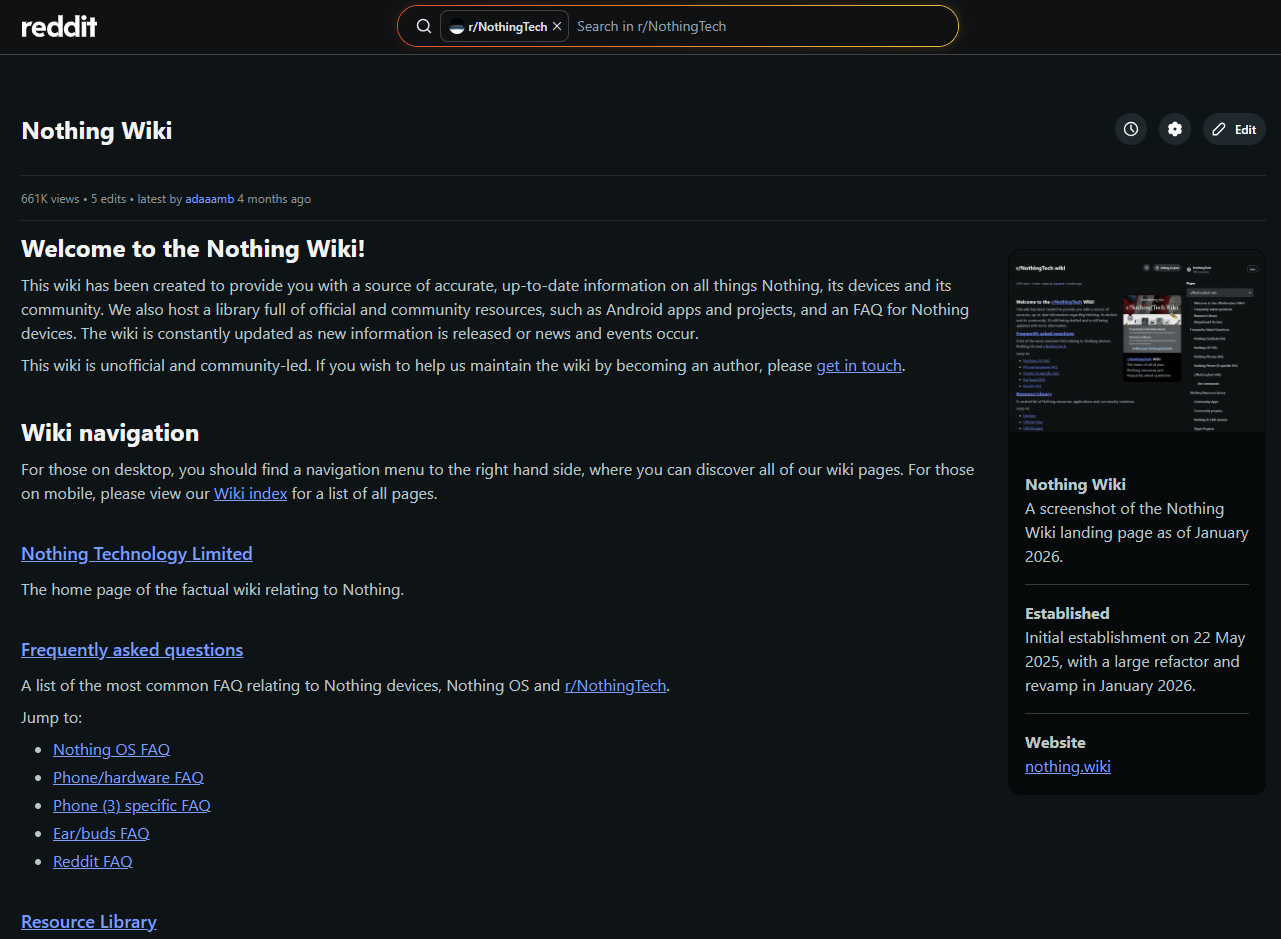Open the Reddit home logo
Screen dimensions: 1281x939
pos(59,27)
